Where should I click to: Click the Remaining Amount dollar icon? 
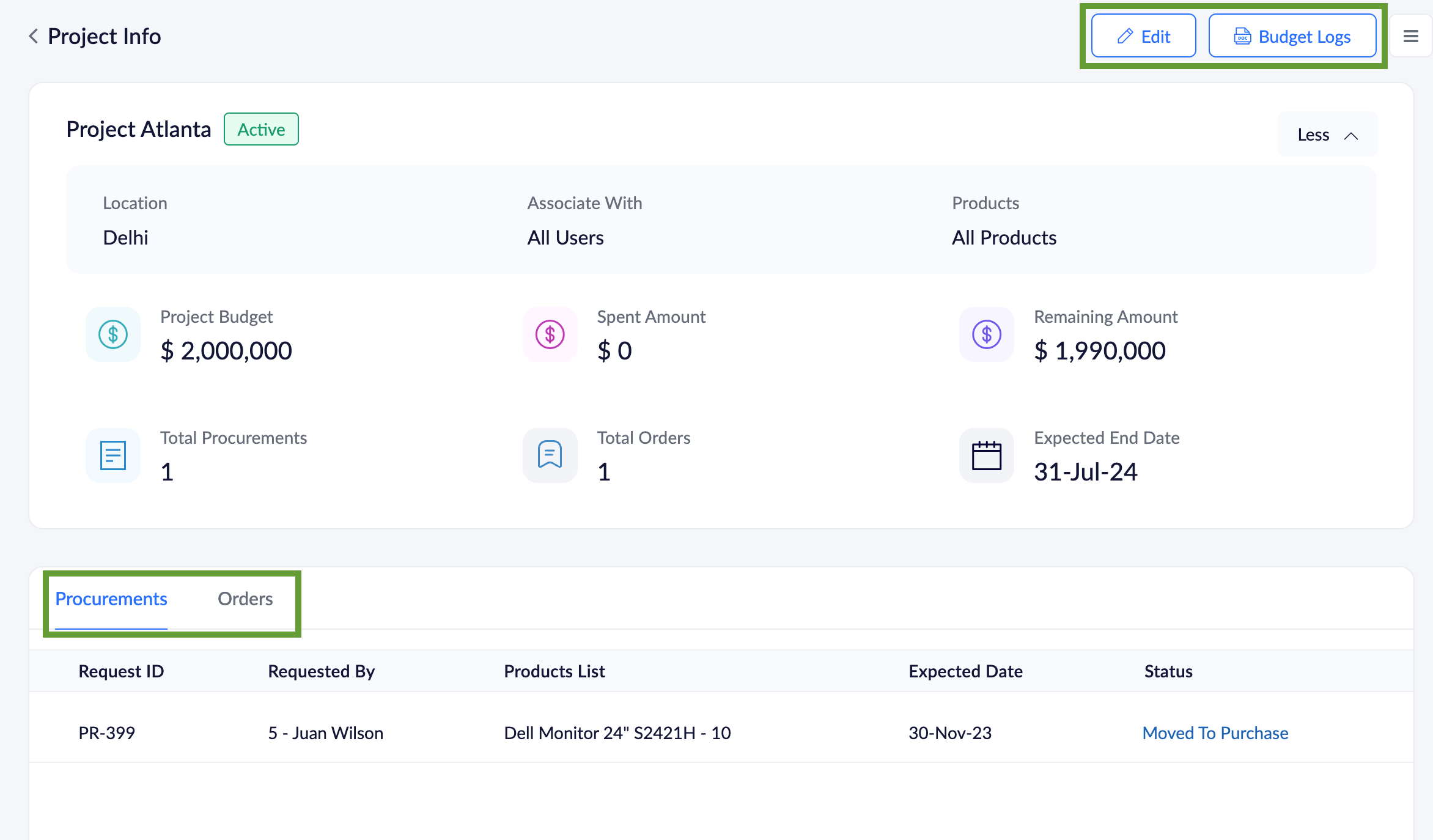coord(986,334)
